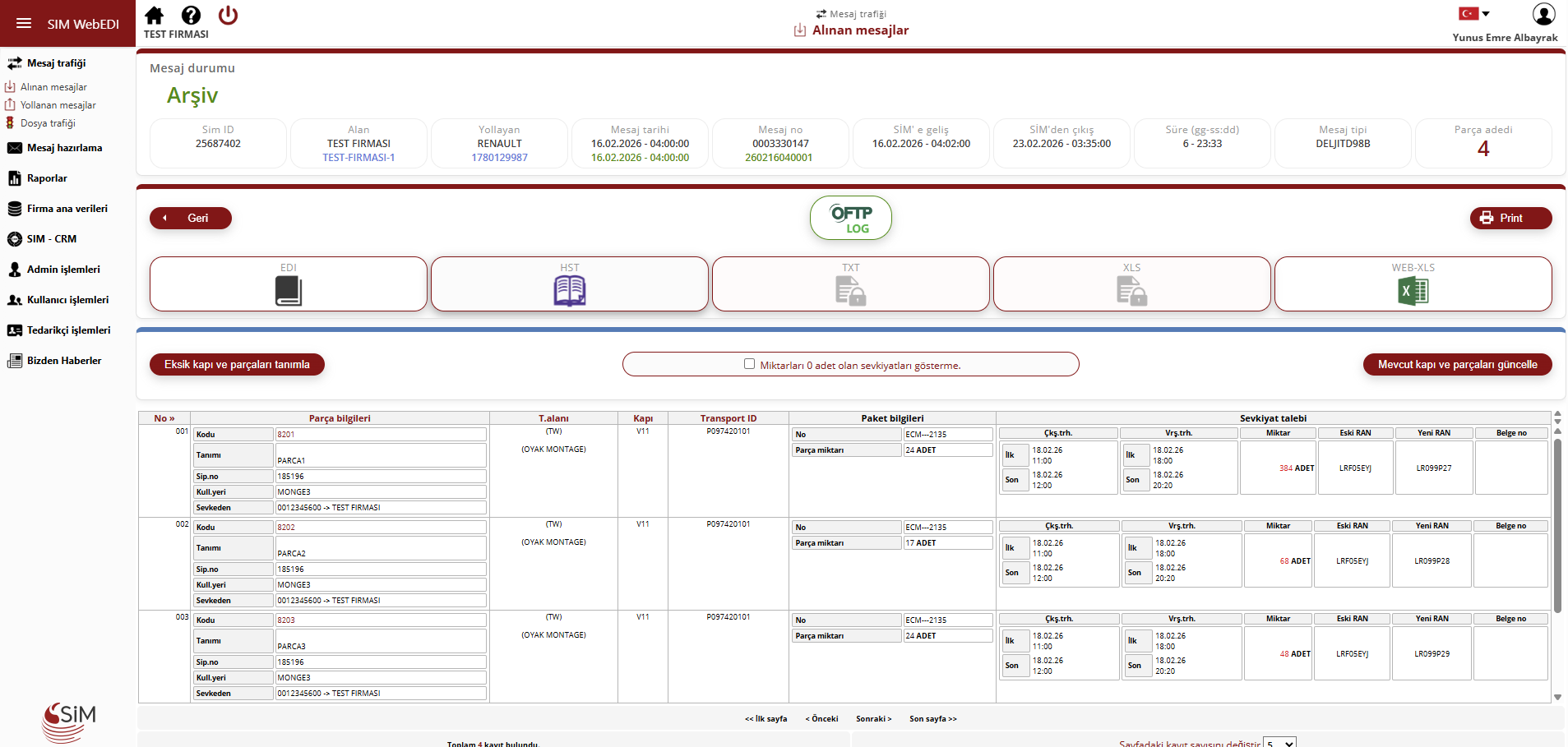Viewport: 1568px width, 747px height.
Task: Open the EDI book icon
Action: pos(288,291)
